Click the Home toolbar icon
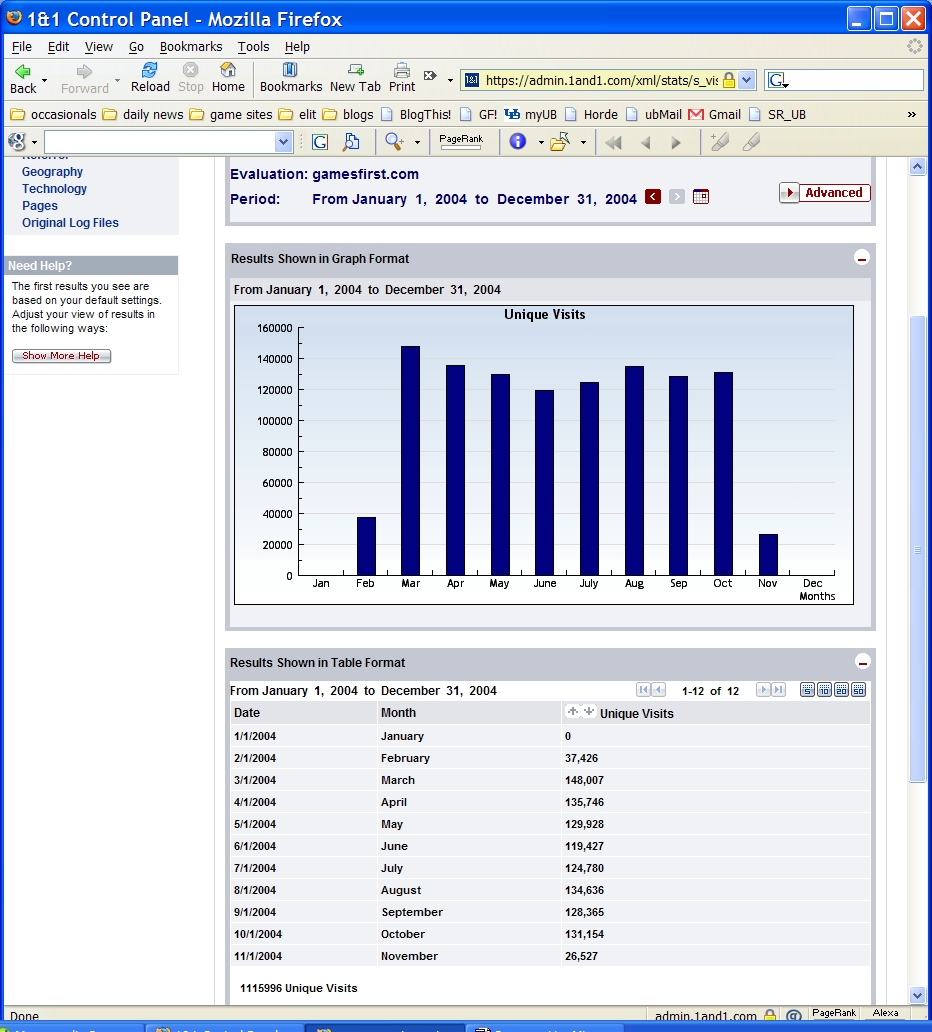This screenshot has width=932, height=1032. pyautogui.click(x=228, y=77)
